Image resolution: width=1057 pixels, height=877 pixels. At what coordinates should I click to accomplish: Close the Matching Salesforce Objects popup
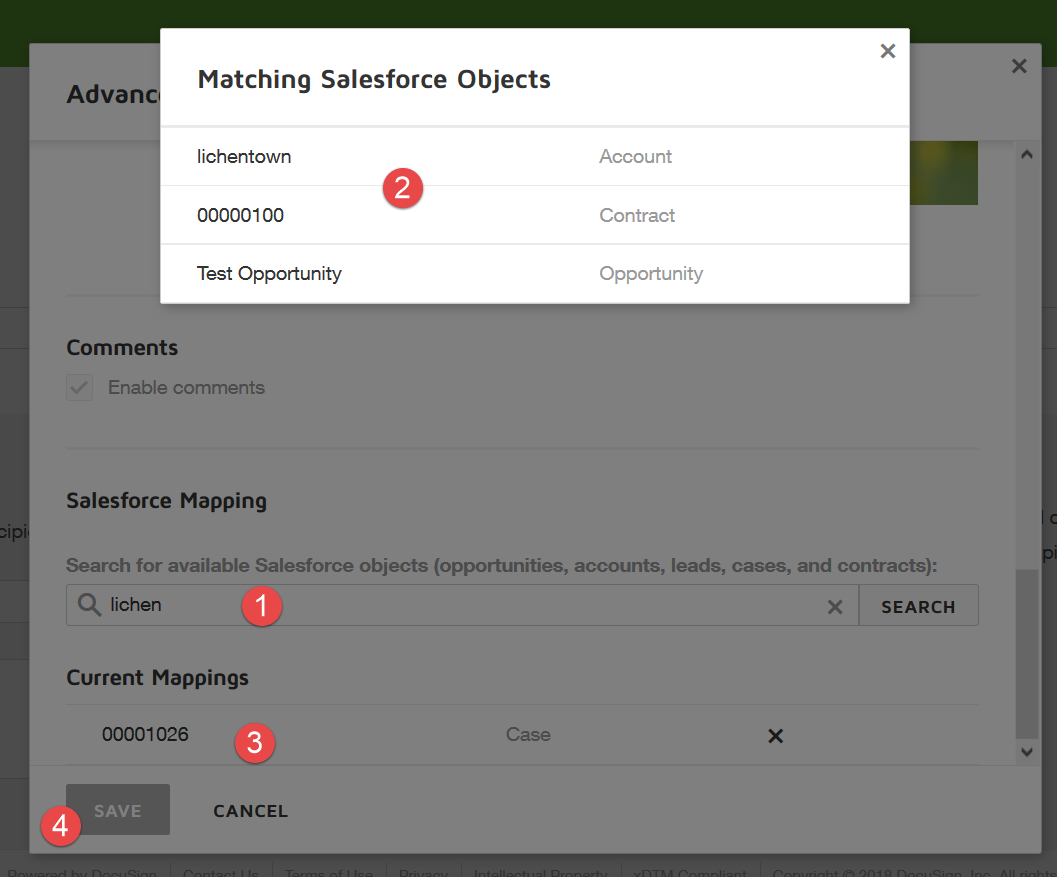887,51
